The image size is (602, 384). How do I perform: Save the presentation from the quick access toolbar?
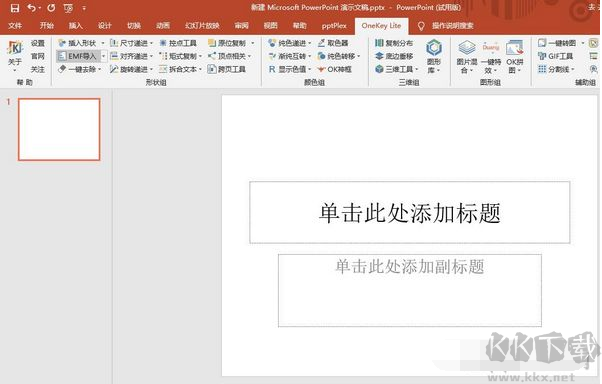[15, 8]
